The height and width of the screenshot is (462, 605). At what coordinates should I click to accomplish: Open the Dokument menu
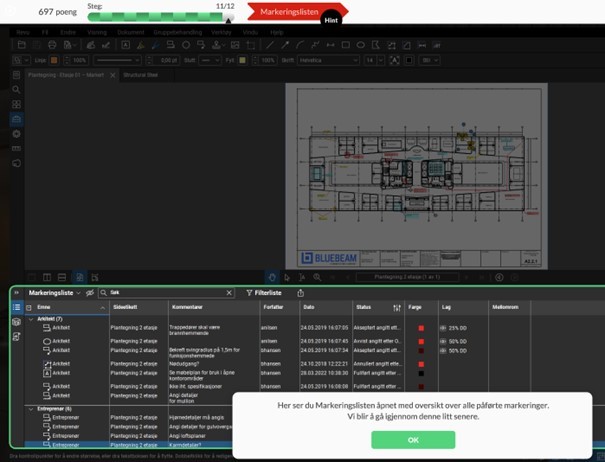pos(131,32)
